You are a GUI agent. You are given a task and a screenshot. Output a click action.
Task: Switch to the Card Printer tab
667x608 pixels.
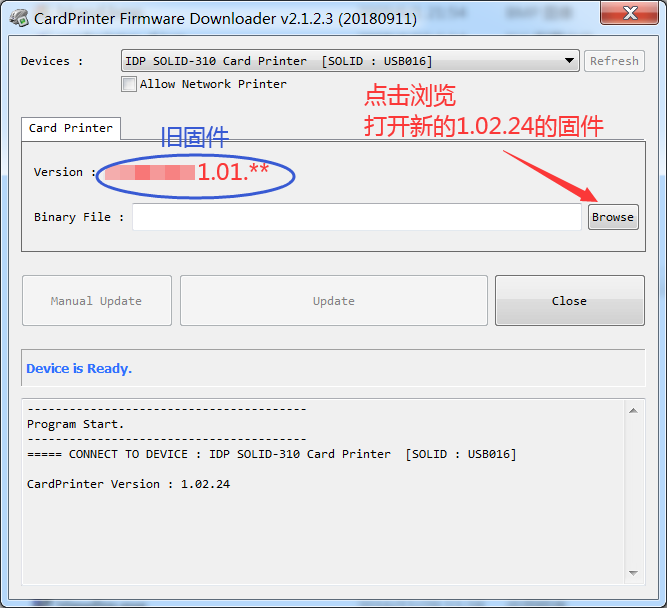pos(70,128)
